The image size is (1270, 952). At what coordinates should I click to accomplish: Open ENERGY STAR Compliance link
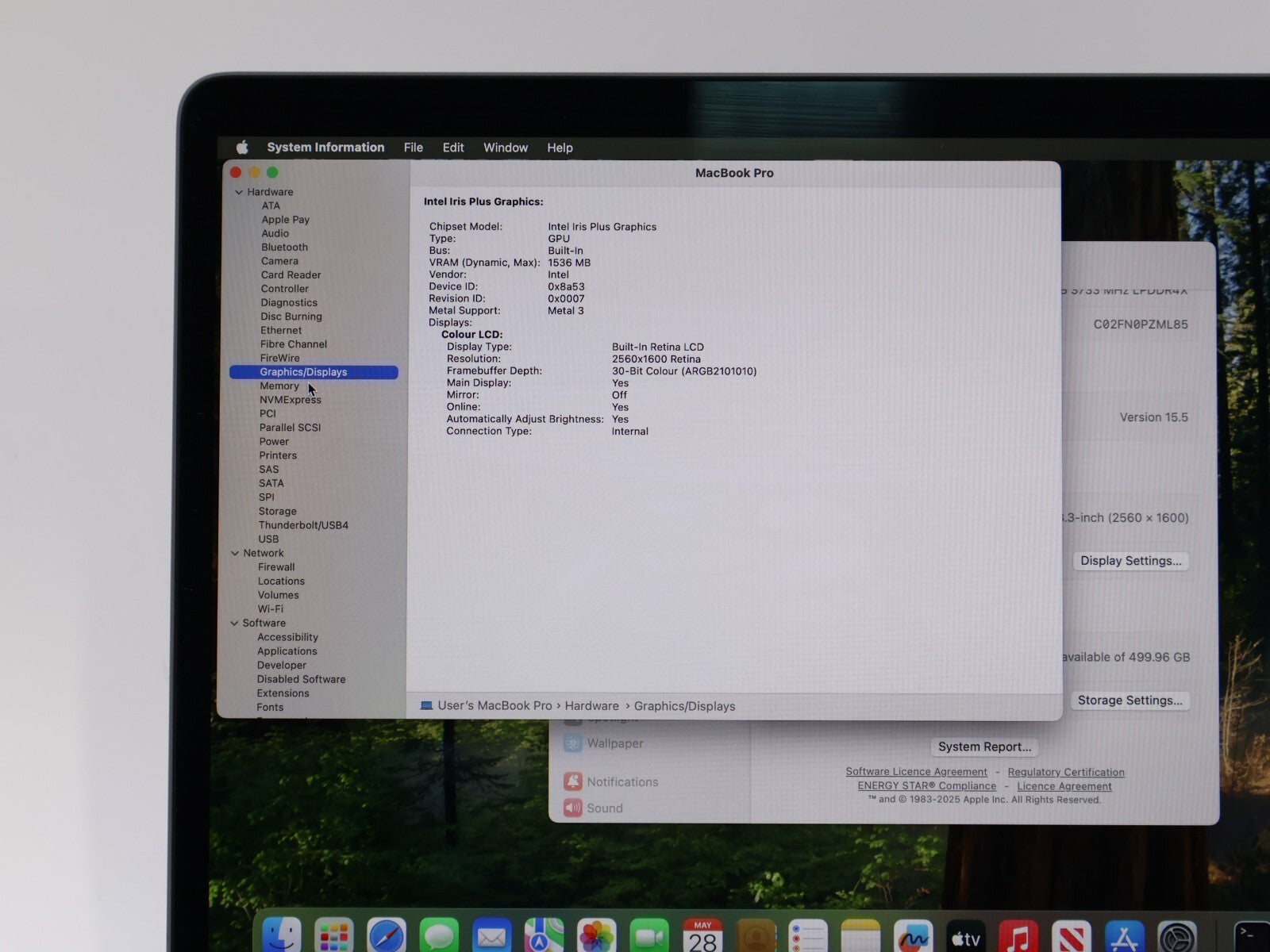click(926, 785)
